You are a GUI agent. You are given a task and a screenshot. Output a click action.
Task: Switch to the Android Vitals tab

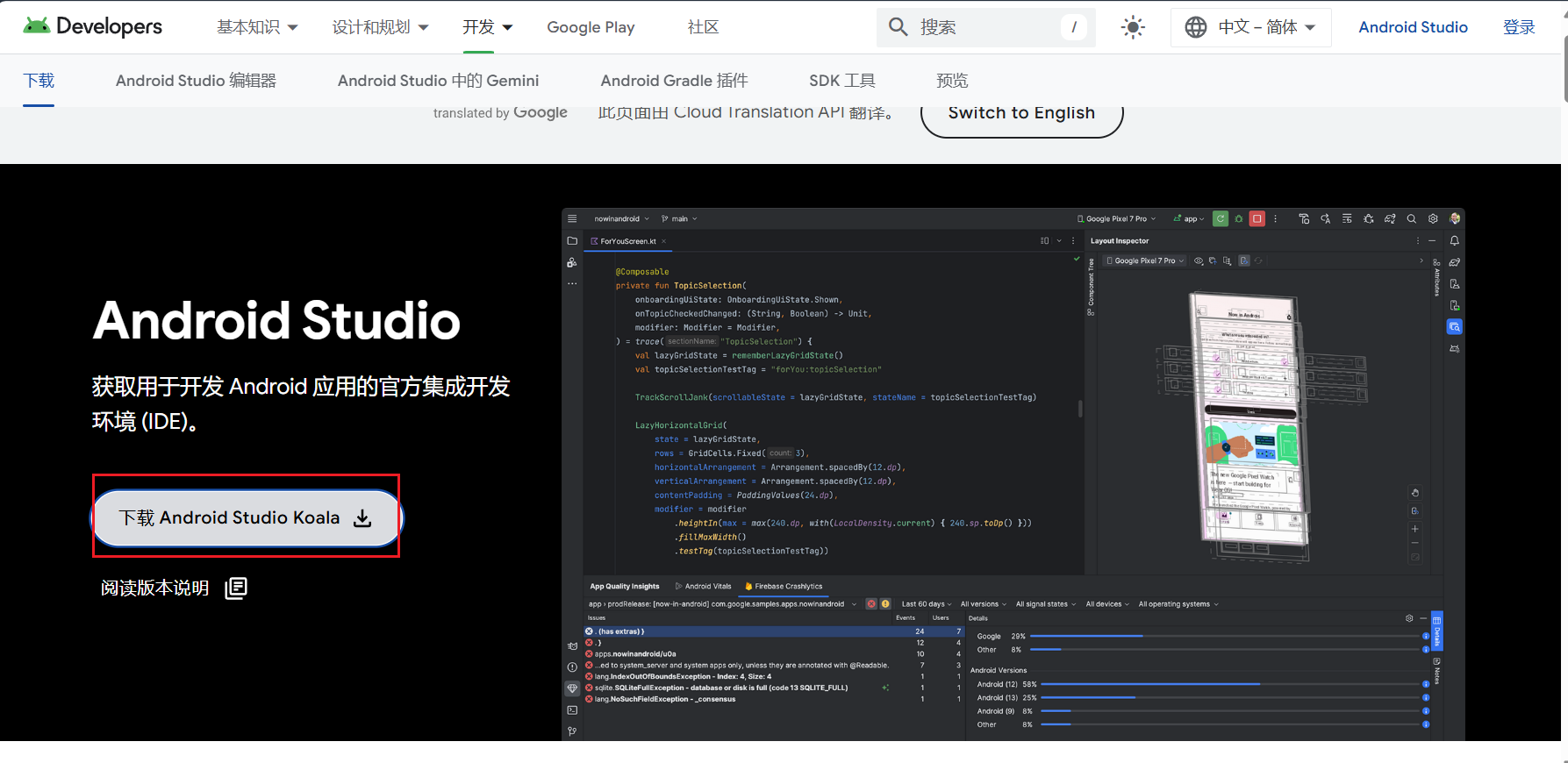point(703,586)
